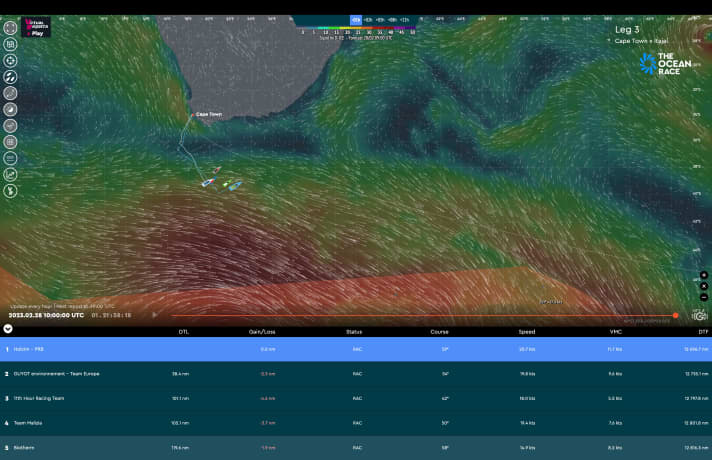Toggle fullscreen map view icon
The width and height of the screenshot is (712, 460).
pos(10,28)
